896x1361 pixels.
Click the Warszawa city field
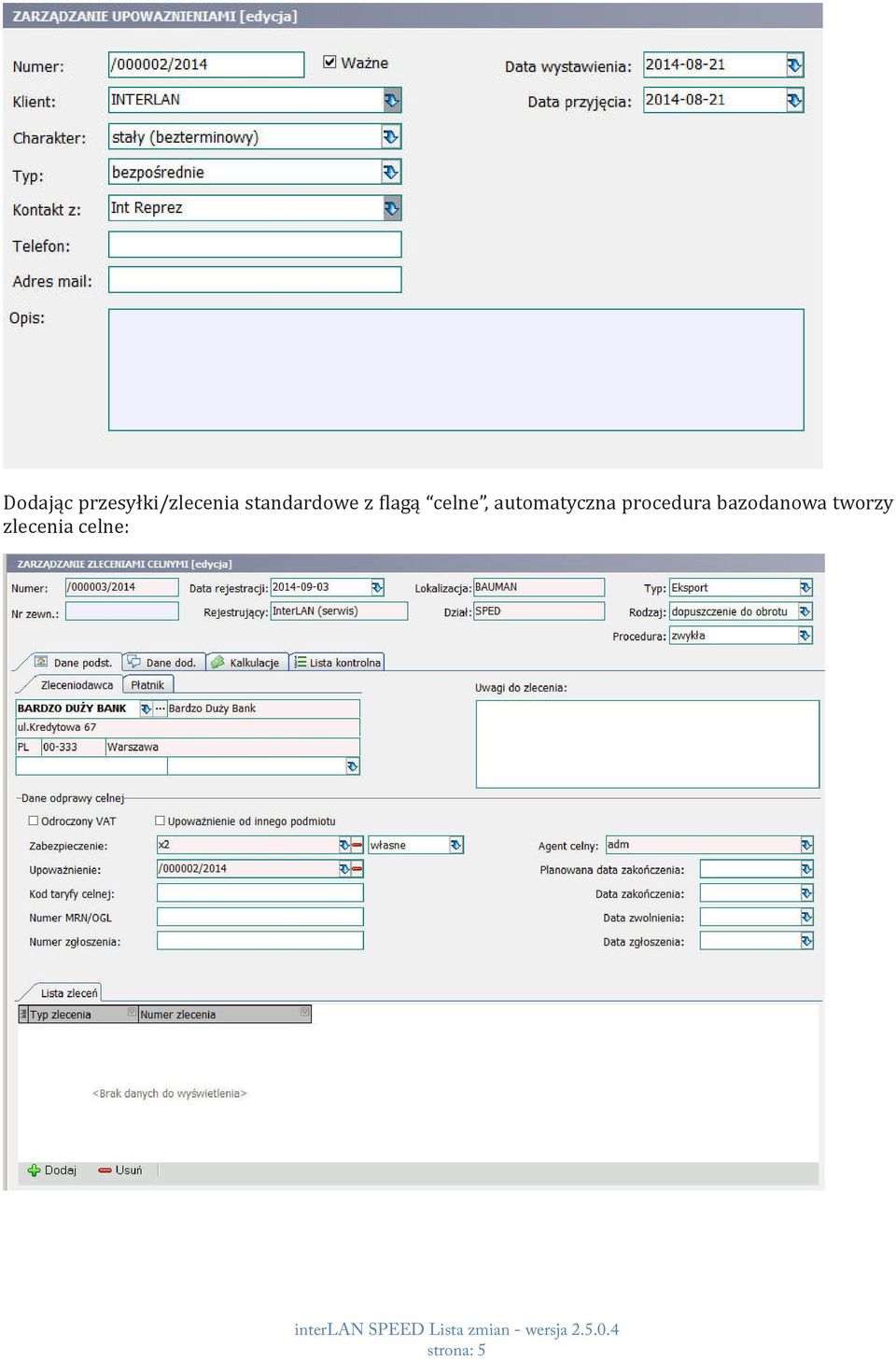pos(232,748)
